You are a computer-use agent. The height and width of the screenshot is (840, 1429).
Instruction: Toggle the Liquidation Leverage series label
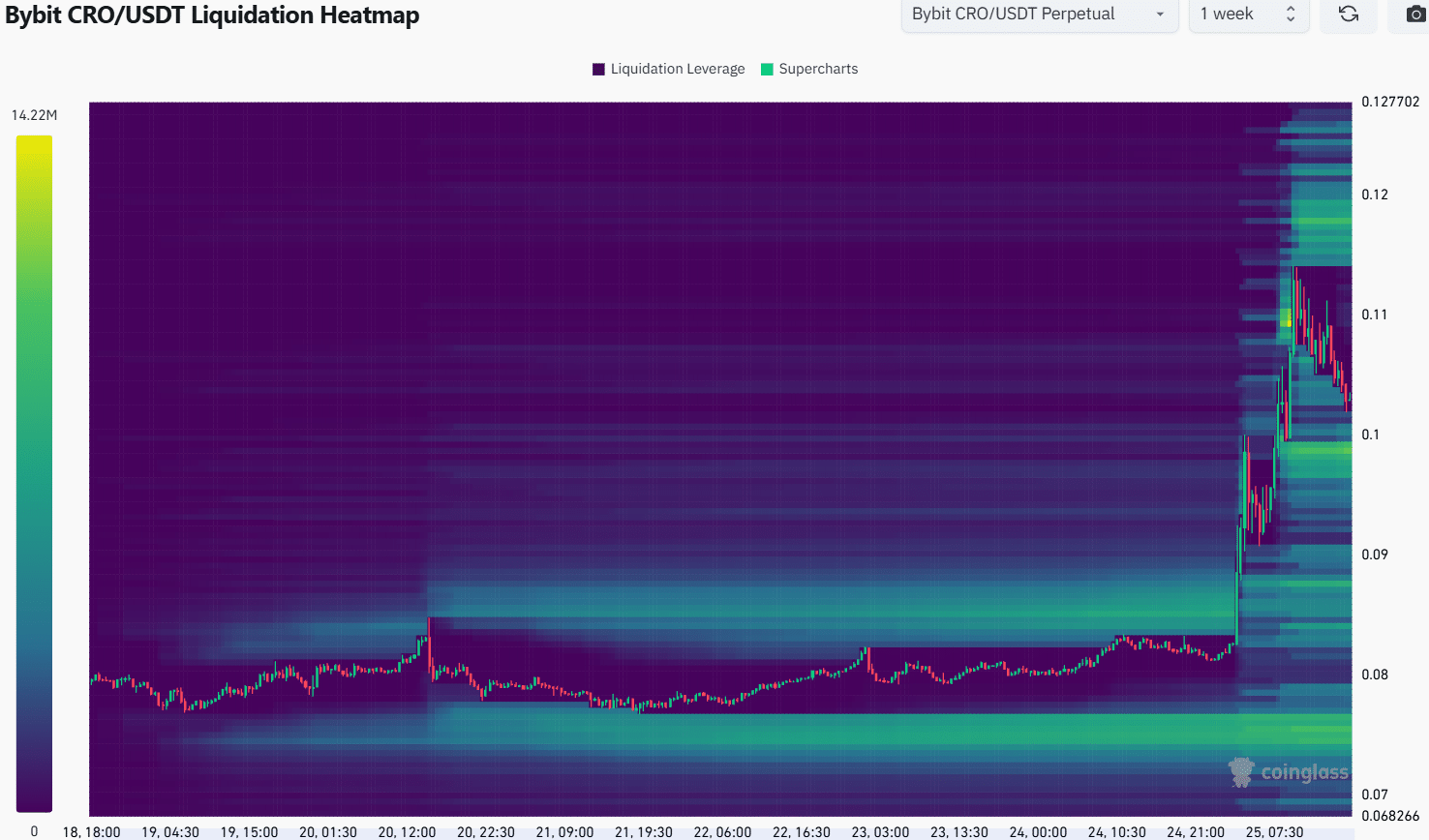[x=678, y=69]
